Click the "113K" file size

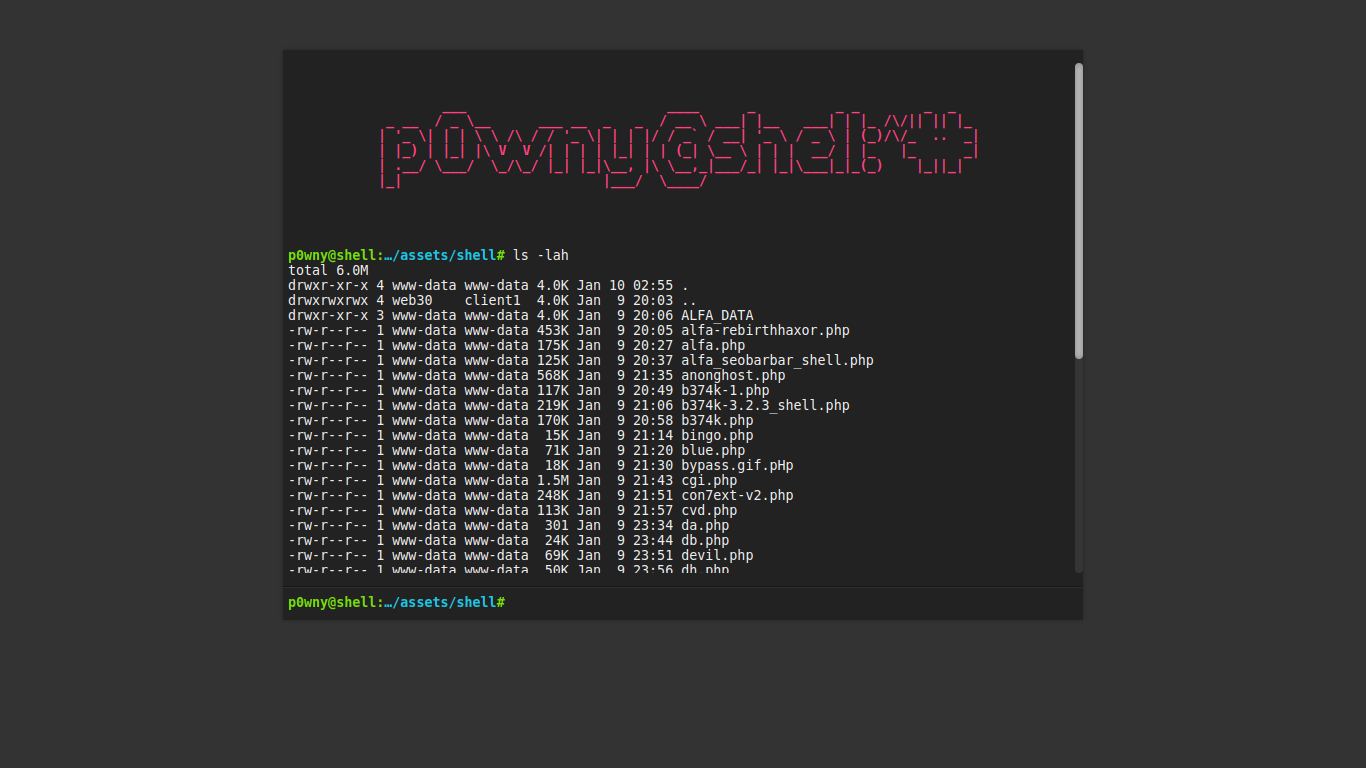point(553,510)
